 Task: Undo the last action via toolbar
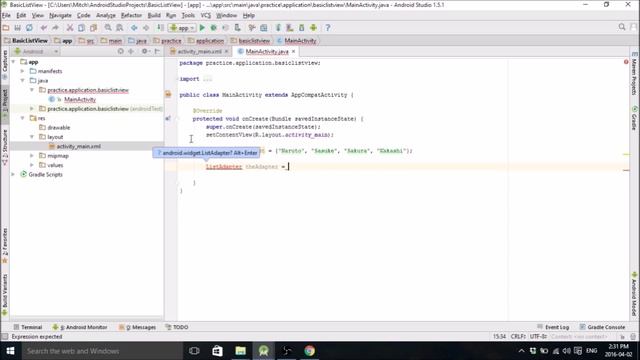point(44,28)
